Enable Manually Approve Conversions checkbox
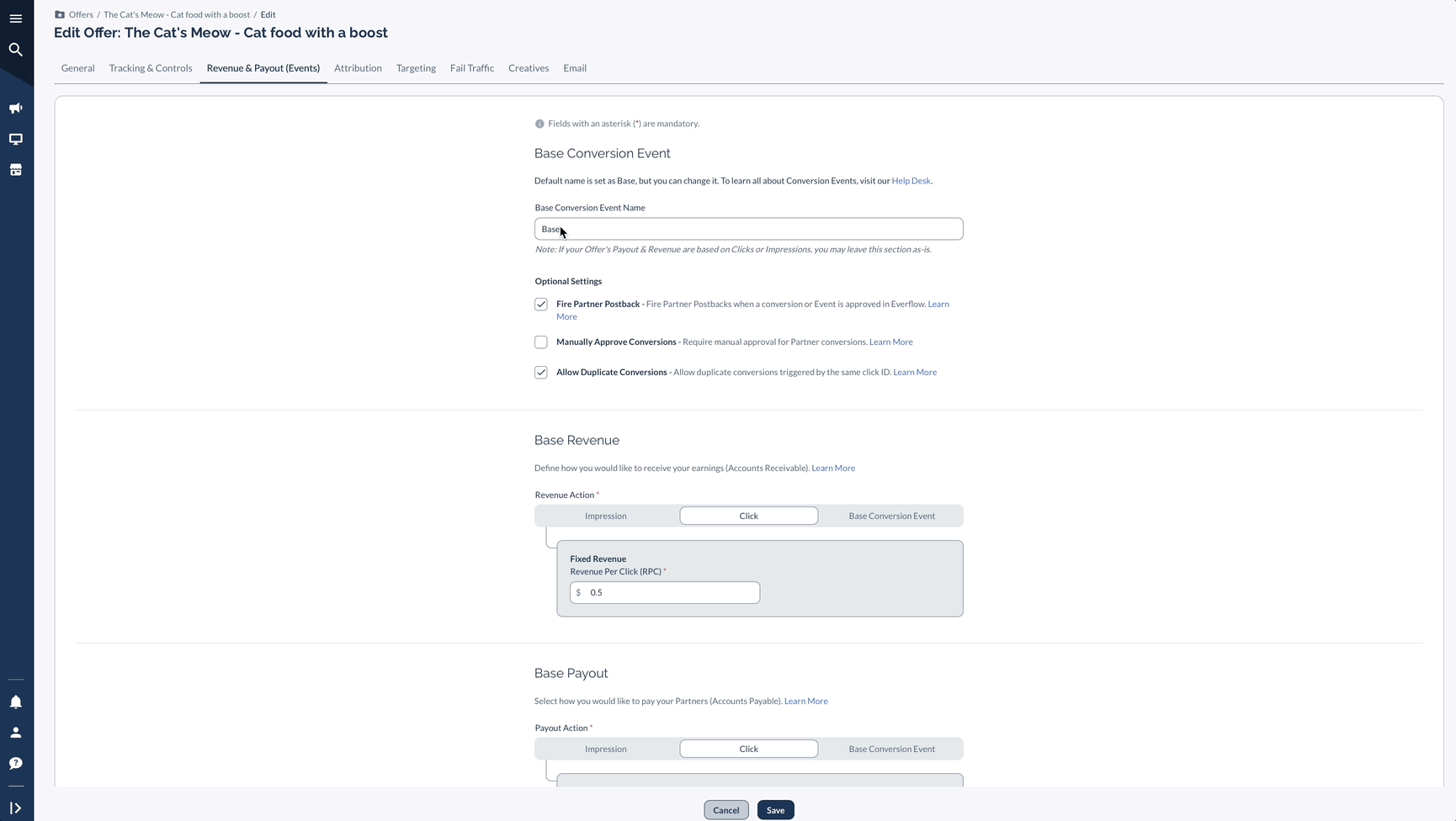The width and height of the screenshot is (1456, 821). 541,342
